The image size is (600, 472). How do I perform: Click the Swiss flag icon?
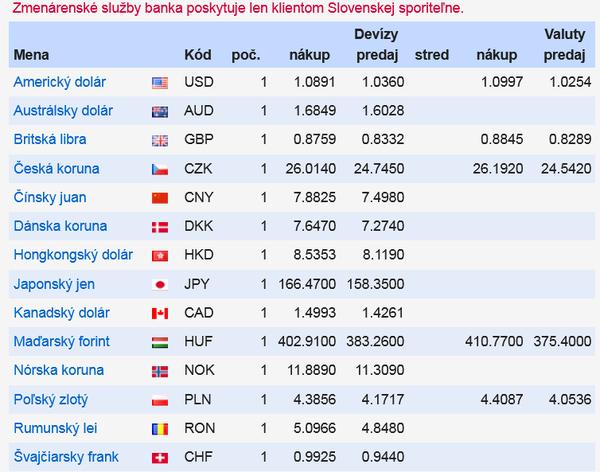tap(159, 458)
